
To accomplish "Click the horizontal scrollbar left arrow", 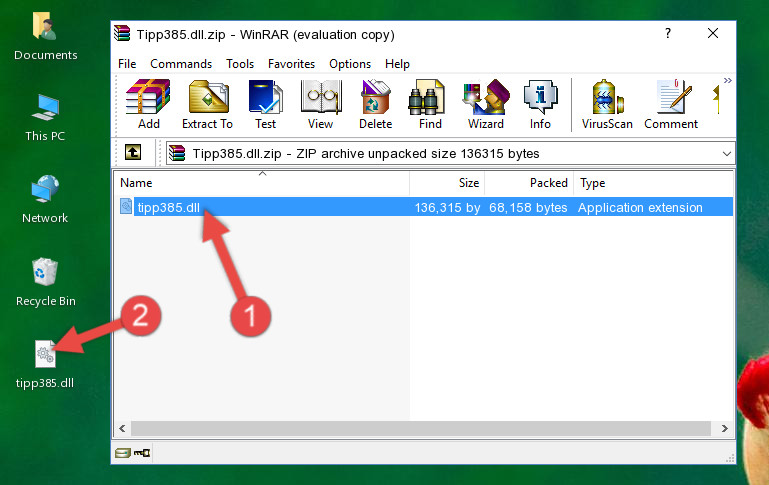I will coord(122,428).
